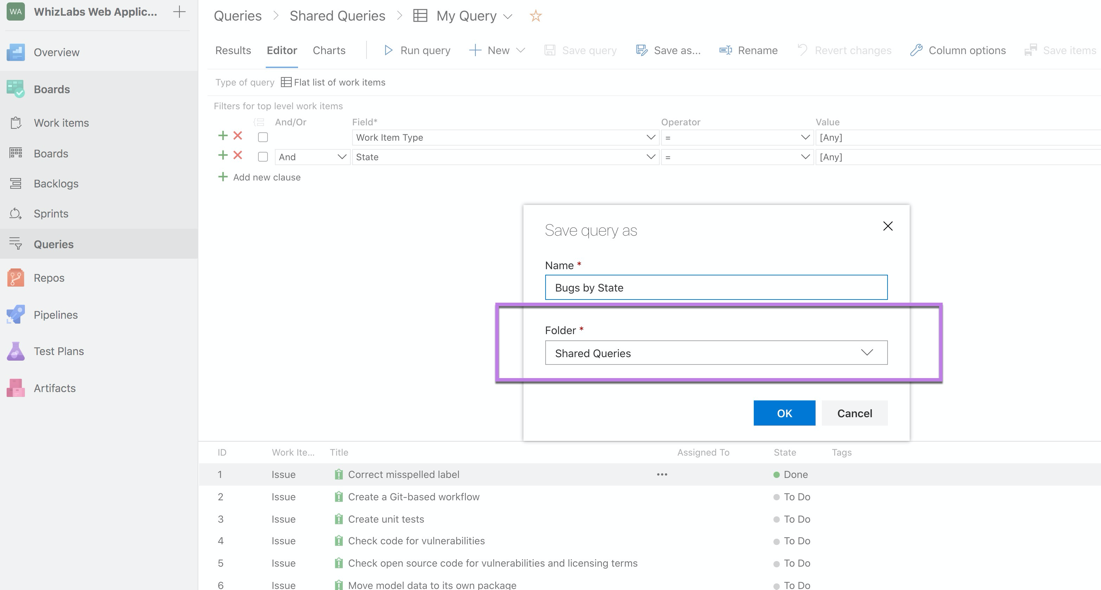Screen dimensions: 1101x590
Task: Close the Save query as dialog
Action: [x=888, y=226]
